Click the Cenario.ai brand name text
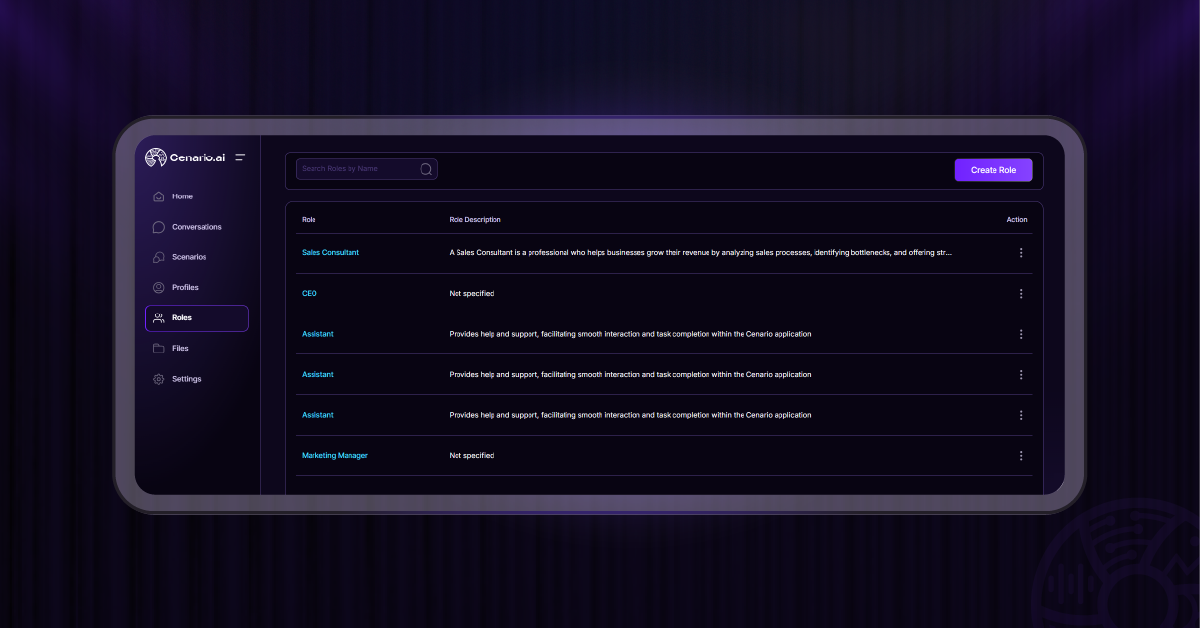Viewport: 1200px width, 628px height. tap(198, 158)
